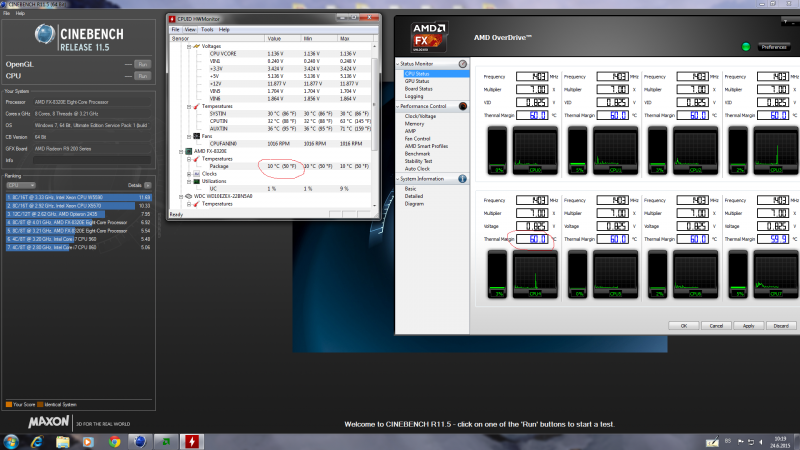Select Board Status in AMD OverDrive
The image size is (800, 450).
(418, 89)
